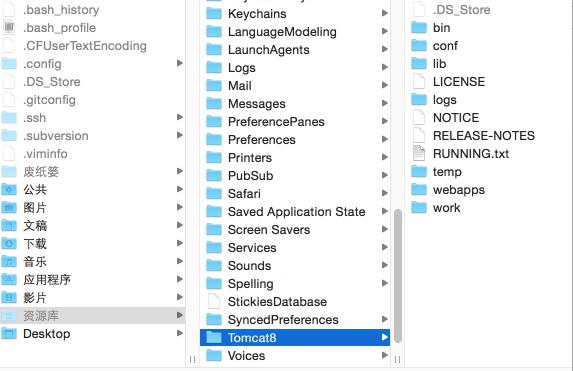Click the column divider handle beside Tomcat8
The height and width of the screenshot is (371, 573).
pyautogui.click(x=398, y=360)
